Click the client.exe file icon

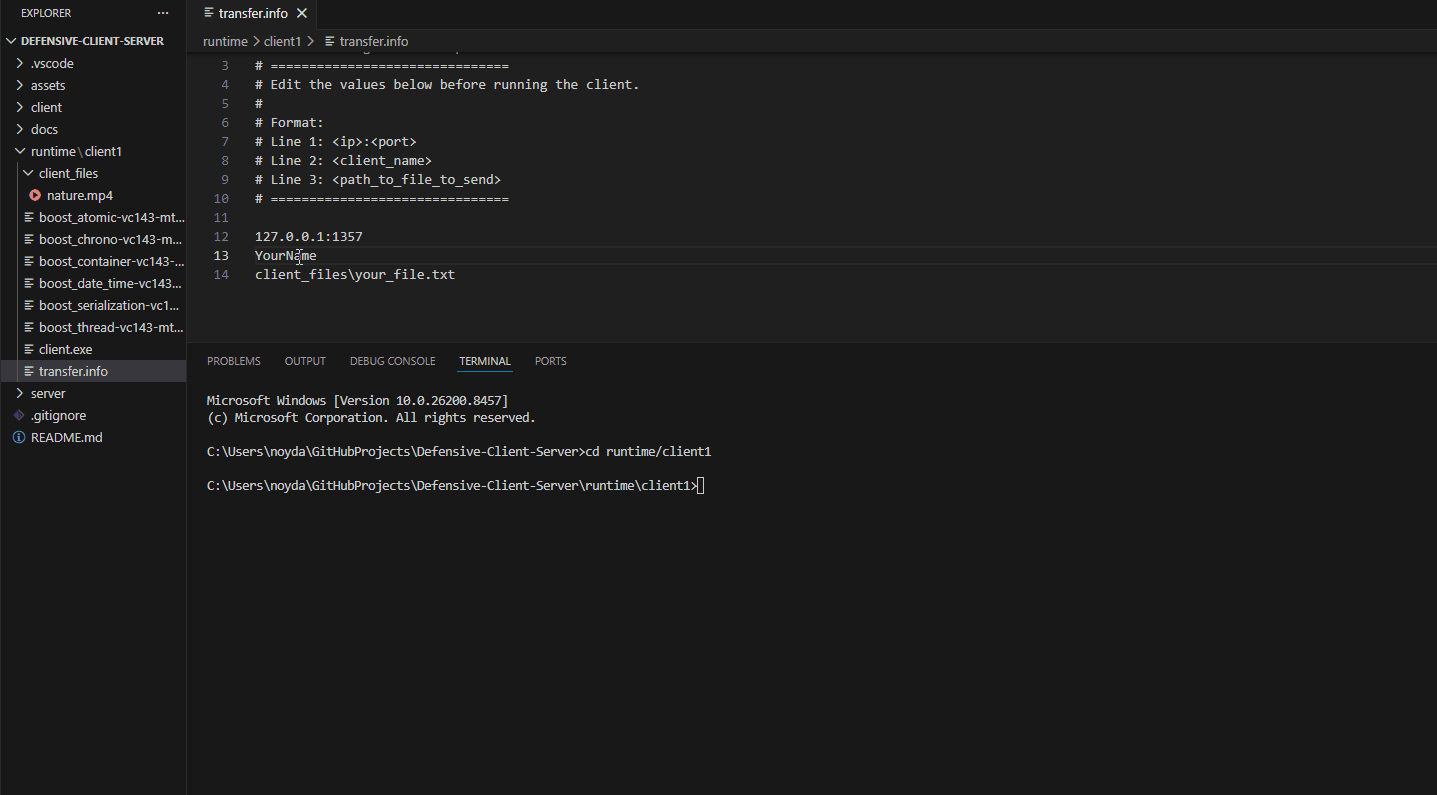(x=29, y=349)
